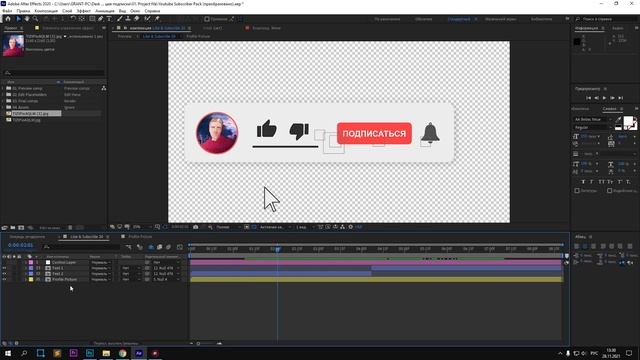This screenshot has width=640, height=360.
Task: Take a snapshot with the camera icon
Action: coord(196,227)
